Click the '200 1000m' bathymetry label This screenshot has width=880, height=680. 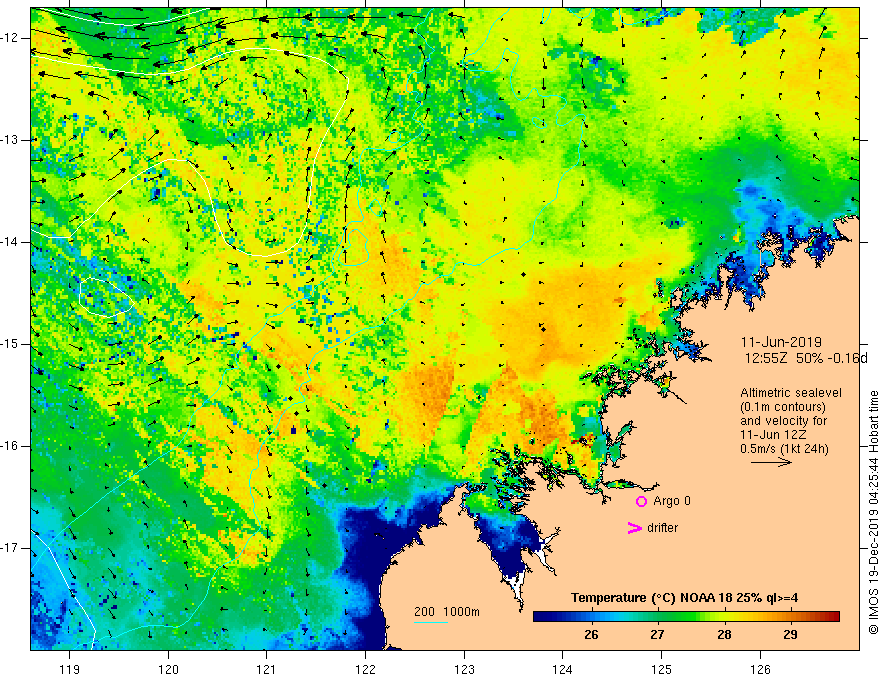click(x=447, y=612)
